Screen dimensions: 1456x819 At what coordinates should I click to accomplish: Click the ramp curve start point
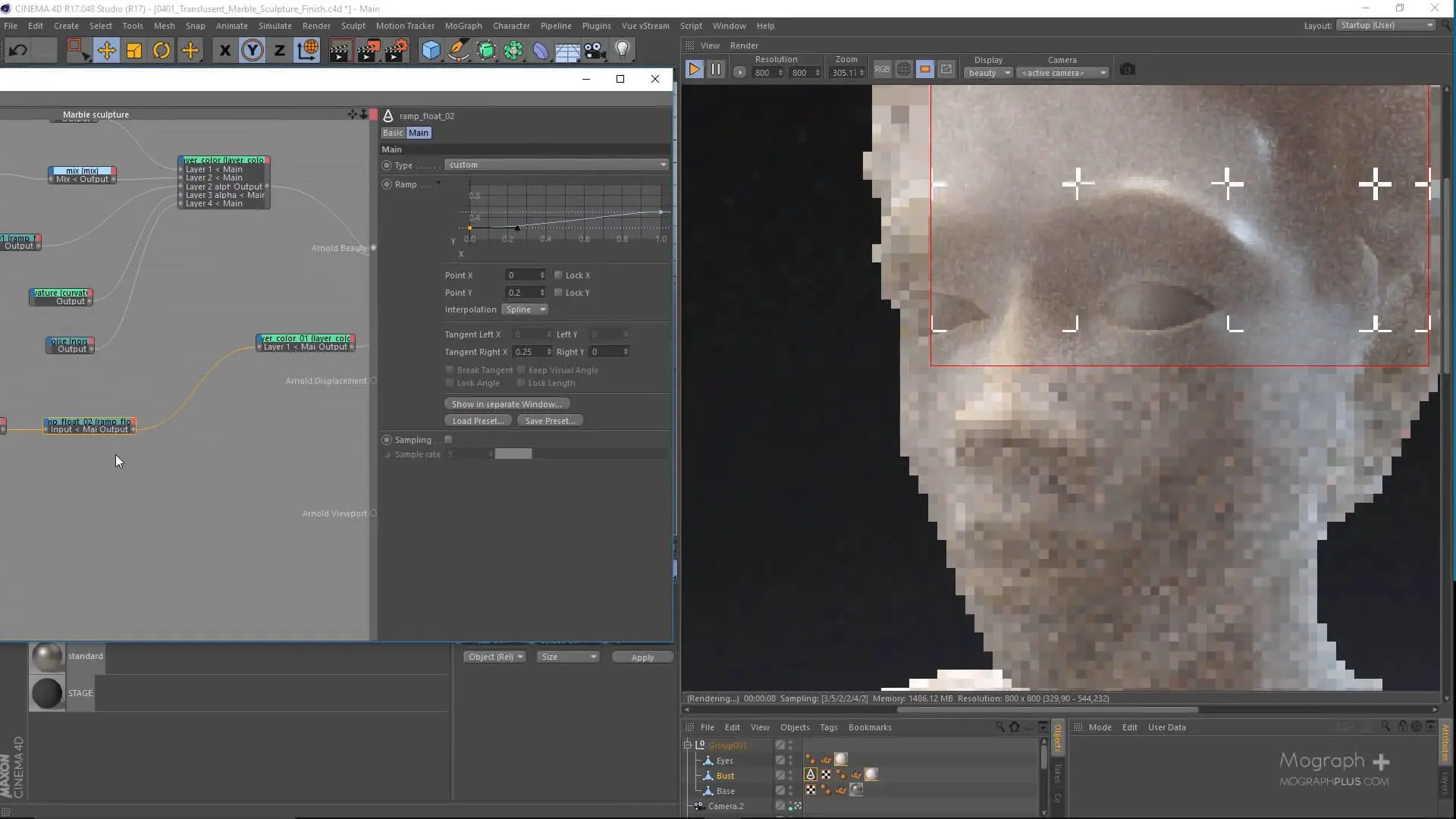(x=469, y=227)
